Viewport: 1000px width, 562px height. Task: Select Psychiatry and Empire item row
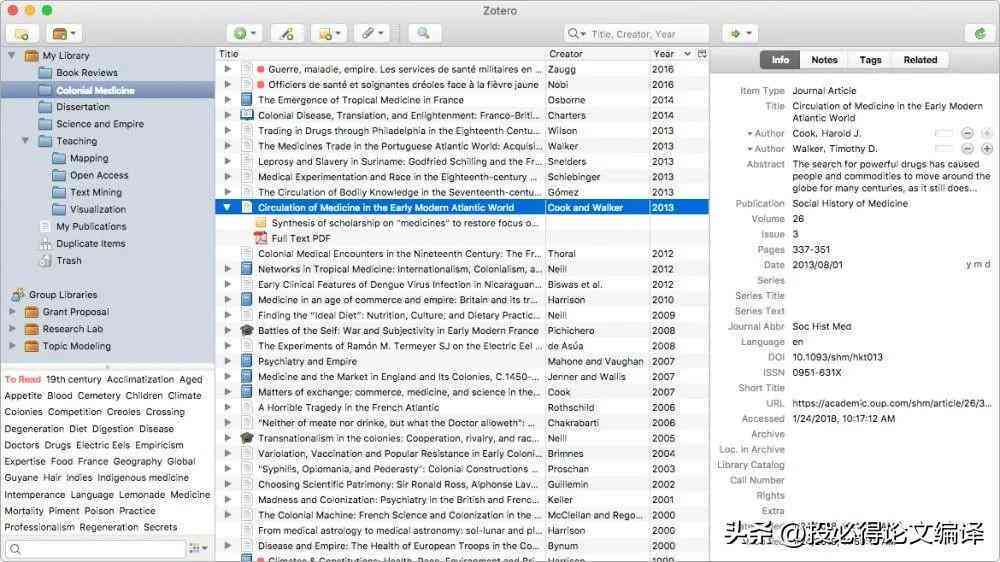coord(462,361)
